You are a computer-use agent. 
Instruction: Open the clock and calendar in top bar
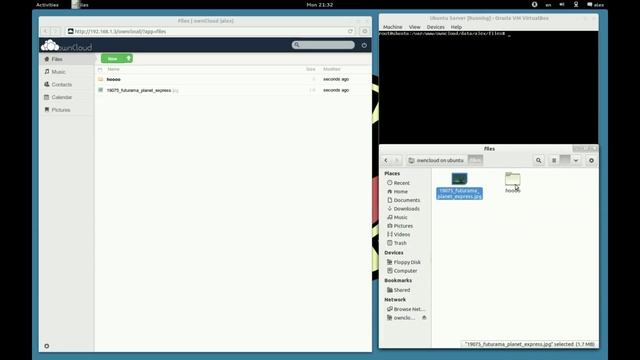point(320,4)
